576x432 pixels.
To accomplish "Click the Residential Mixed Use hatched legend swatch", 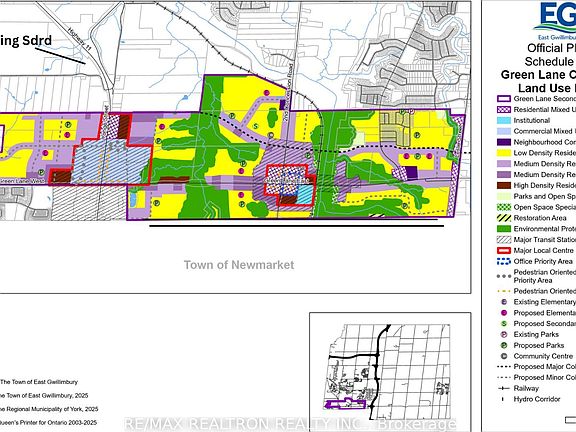I will coord(504,109).
